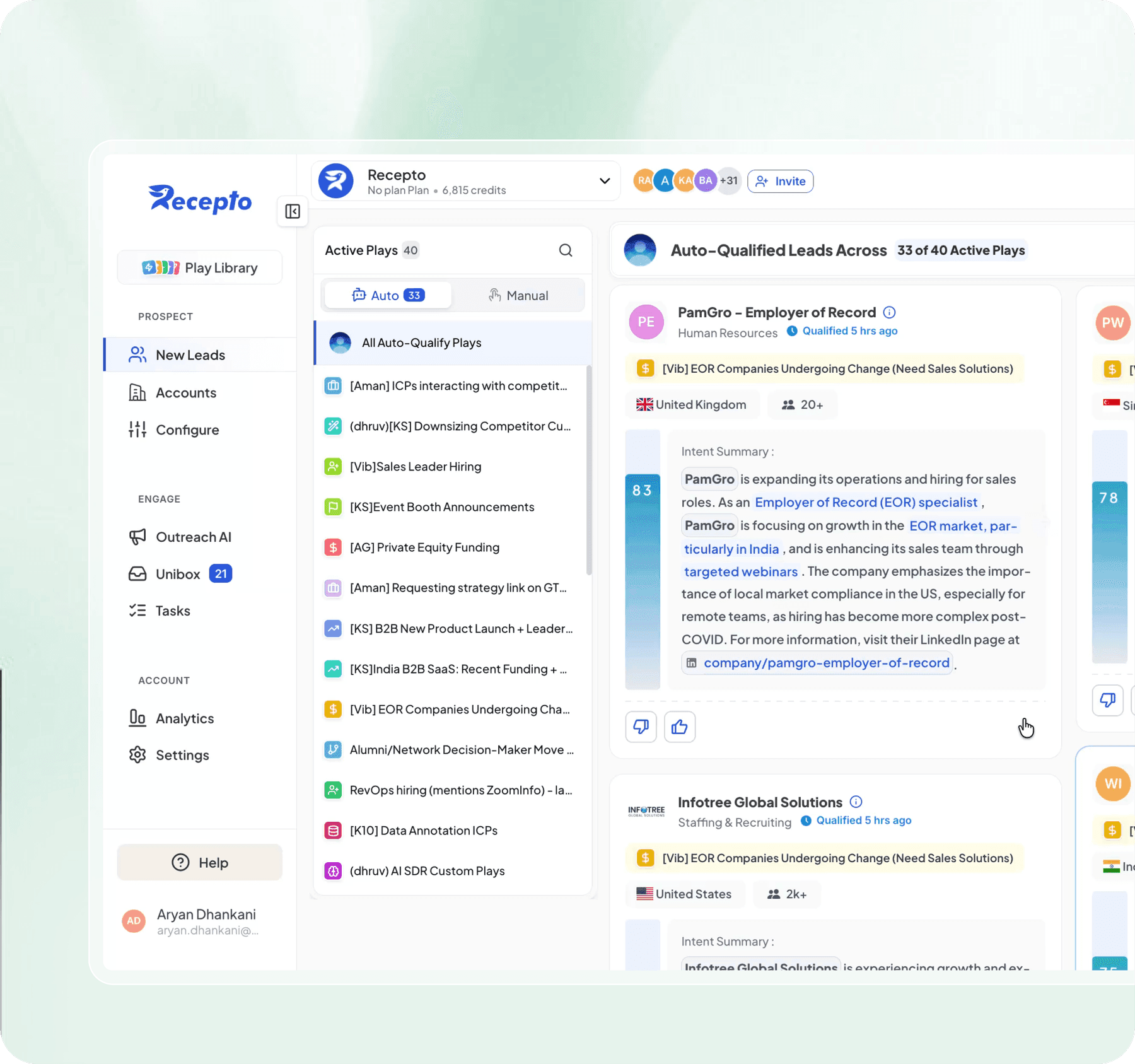Viewport: 1135px width, 1064px height.
Task: Click the 20+ employee count chip
Action: (803, 404)
